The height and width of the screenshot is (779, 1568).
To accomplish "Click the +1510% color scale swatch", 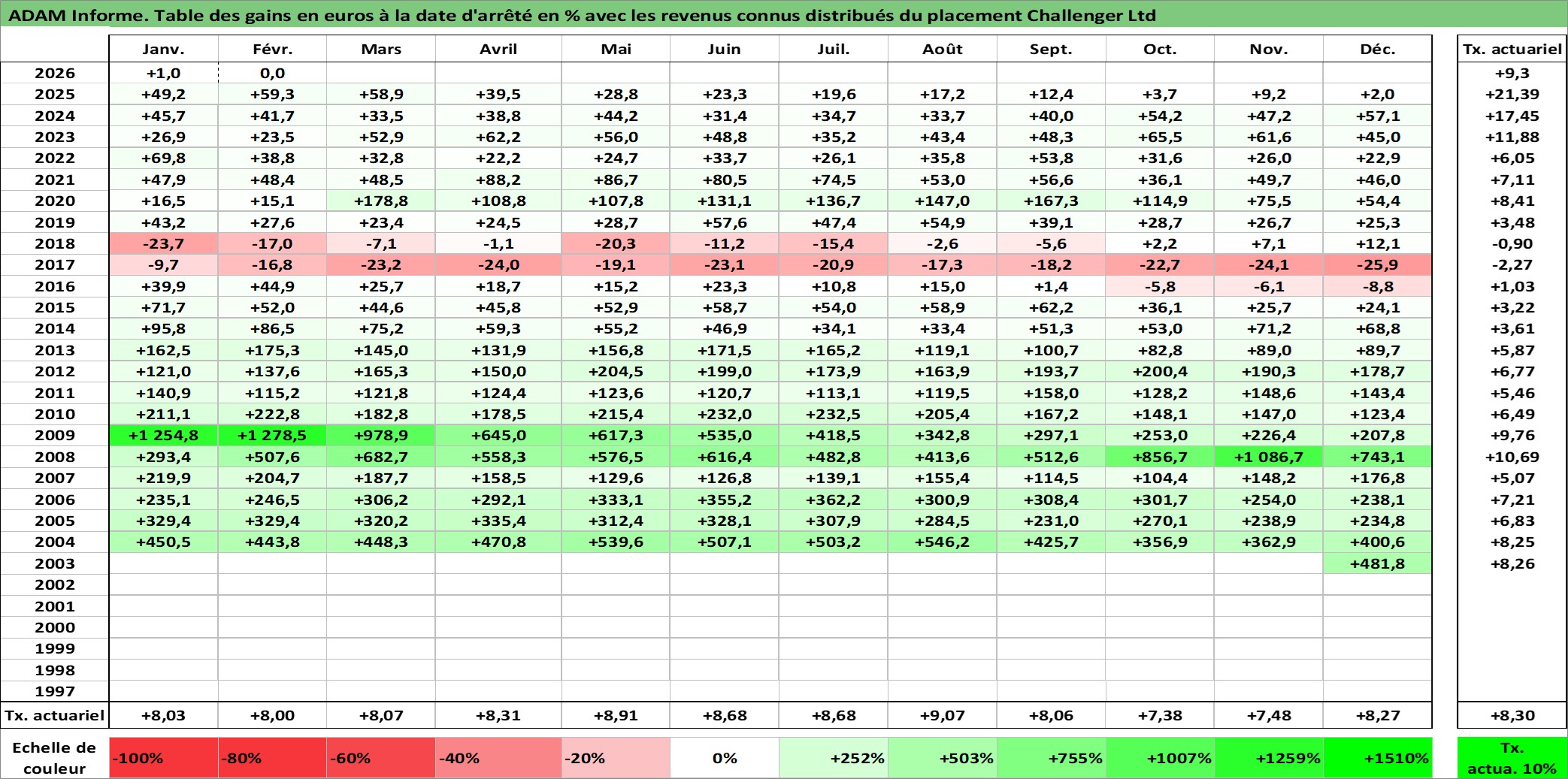I will click(1377, 758).
